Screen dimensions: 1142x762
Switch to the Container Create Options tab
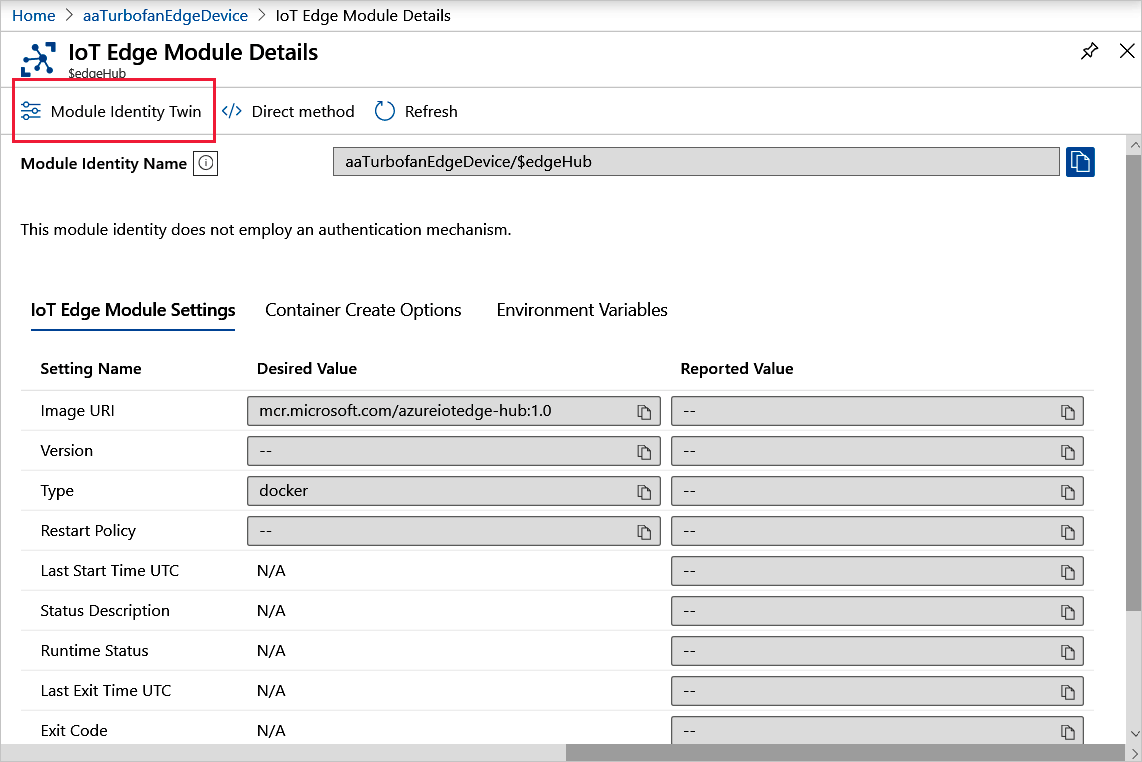point(363,310)
